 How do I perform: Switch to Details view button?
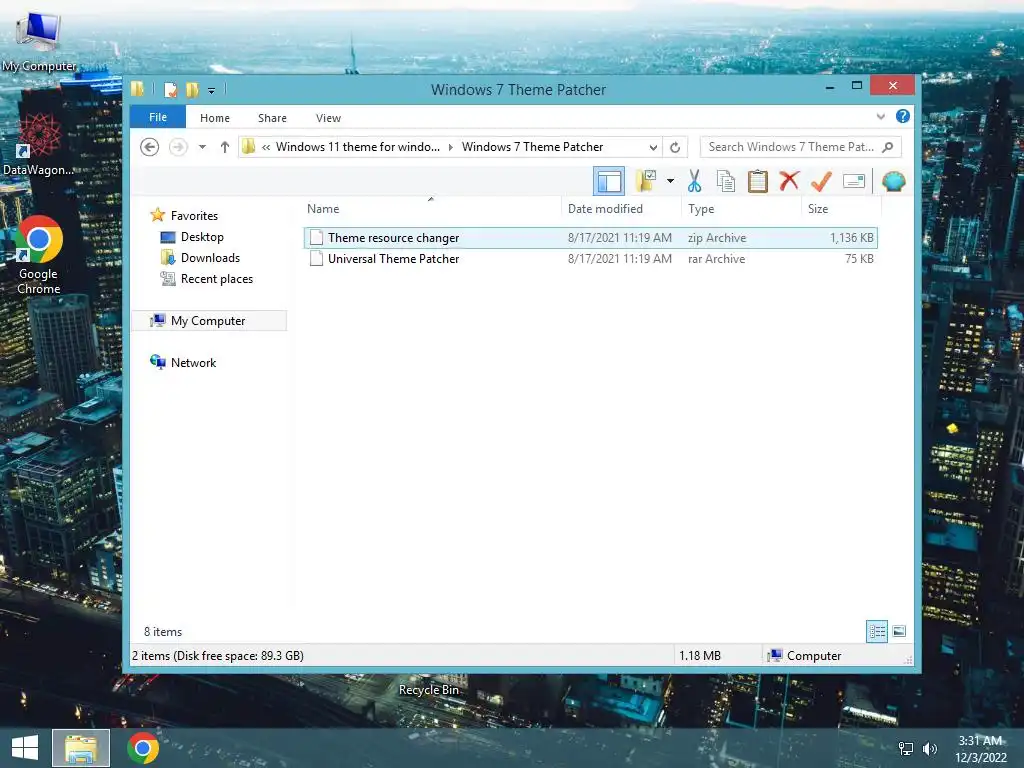tap(877, 631)
